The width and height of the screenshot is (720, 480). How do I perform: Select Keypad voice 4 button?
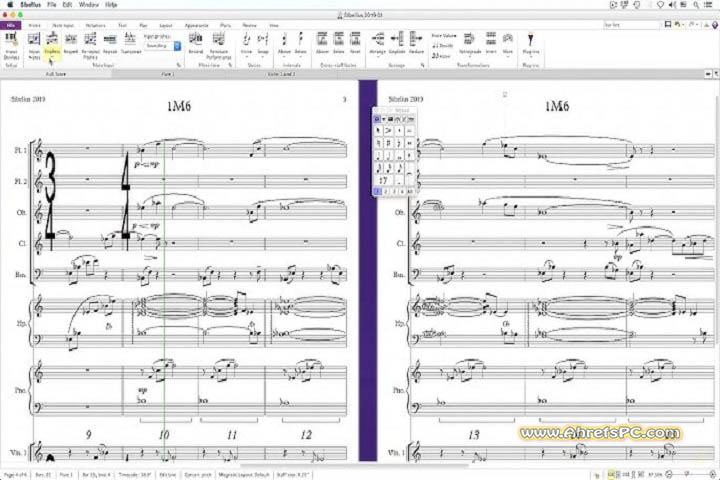(402, 191)
